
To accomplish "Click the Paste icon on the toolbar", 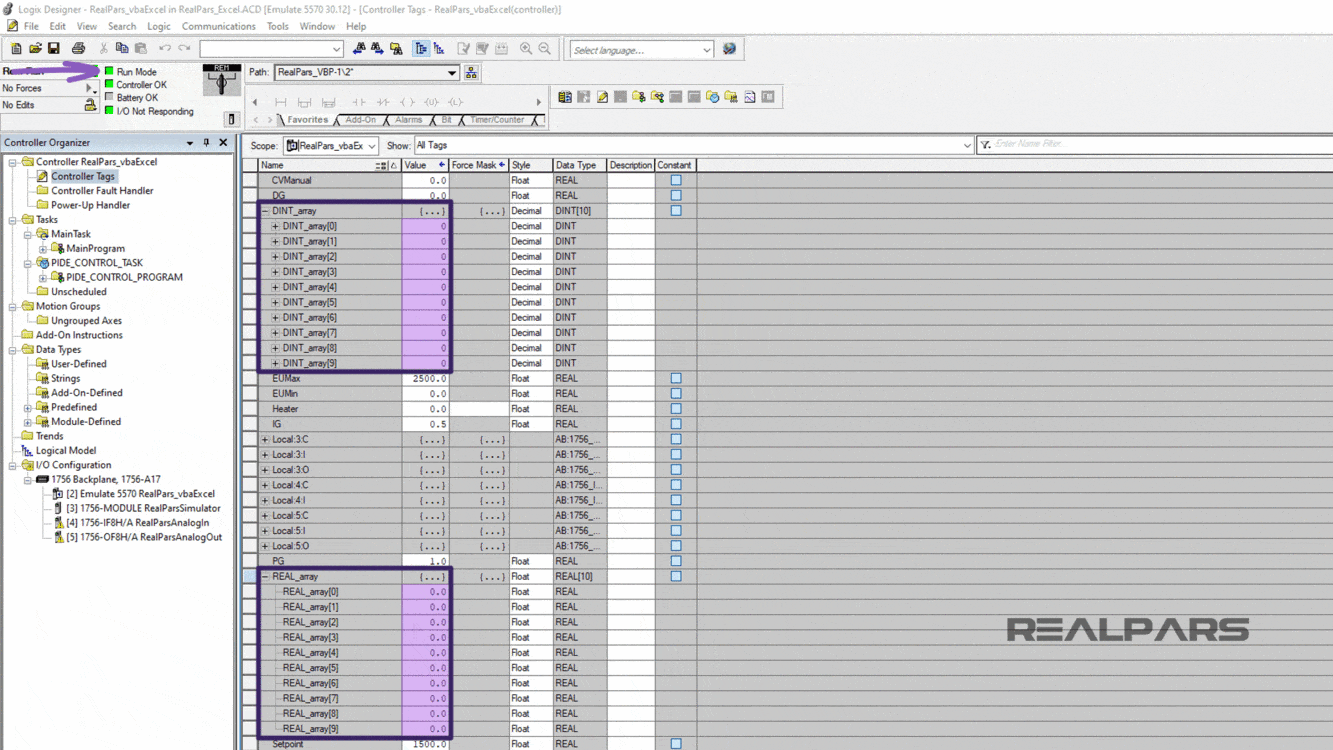I will pyautogui.click(x=139, y=46).
